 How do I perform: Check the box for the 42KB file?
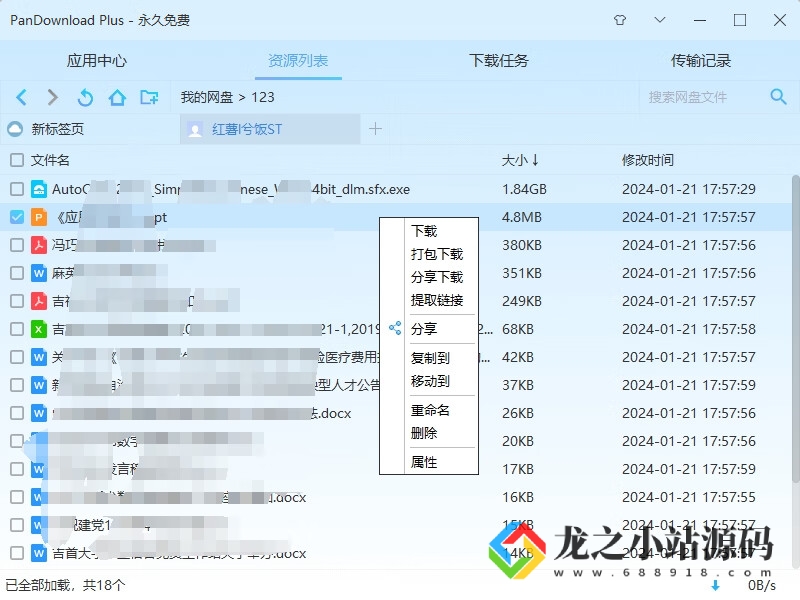point(17,357)
